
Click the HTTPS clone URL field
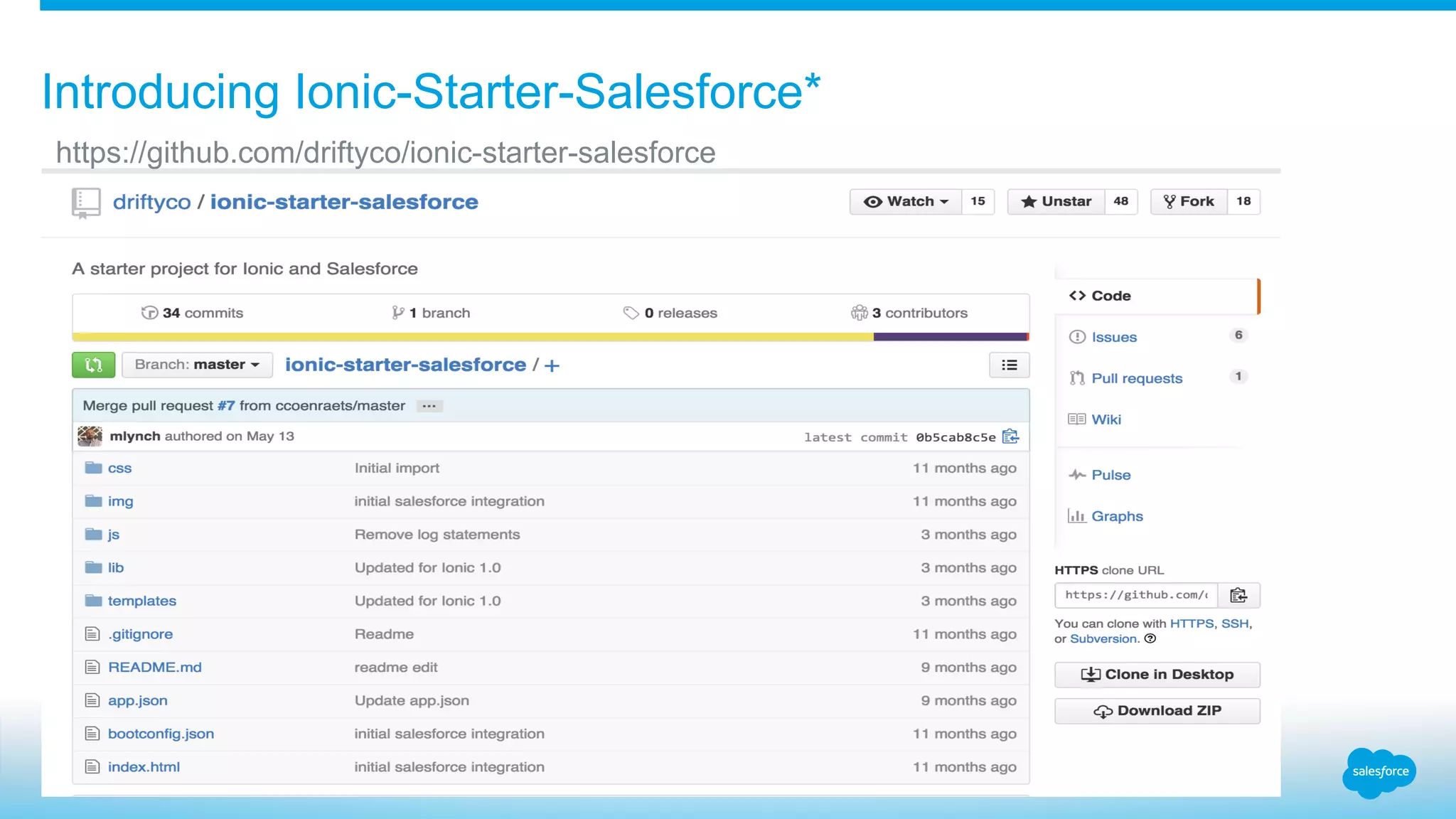[x=1137, y=595]
